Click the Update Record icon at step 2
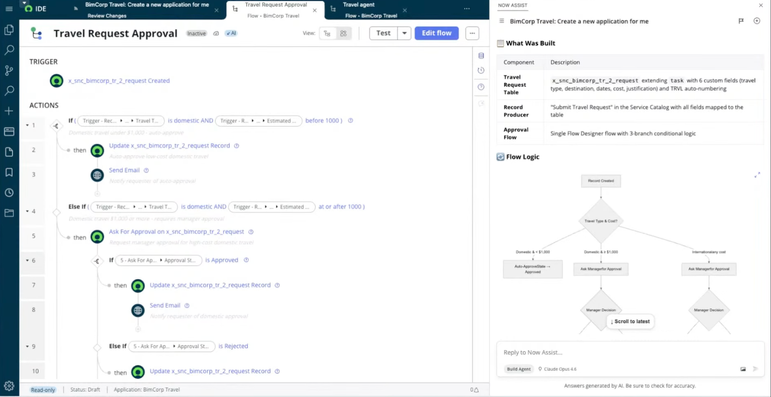 click(x=97, y=150)
